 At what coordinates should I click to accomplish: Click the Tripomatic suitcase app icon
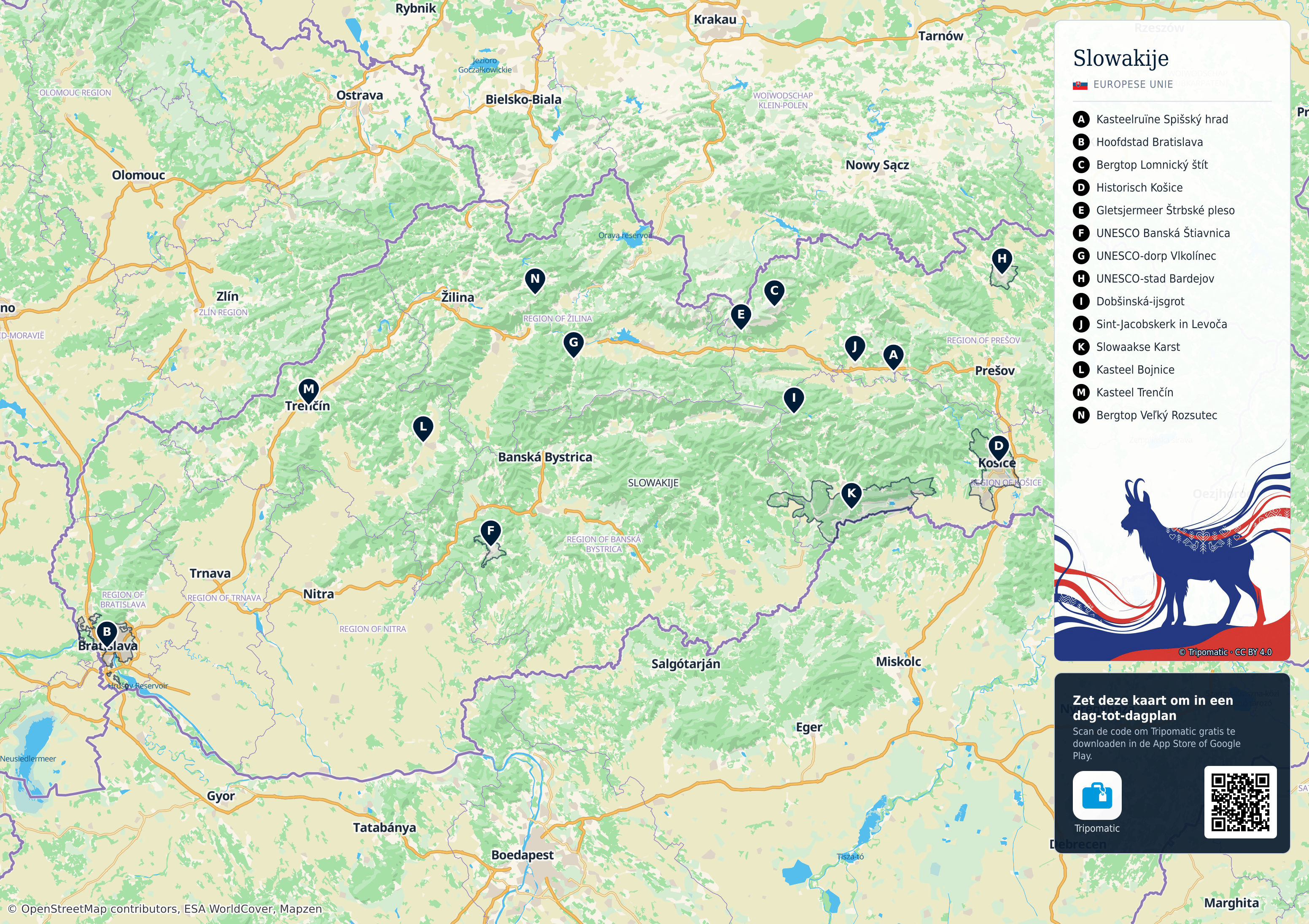1097,795
